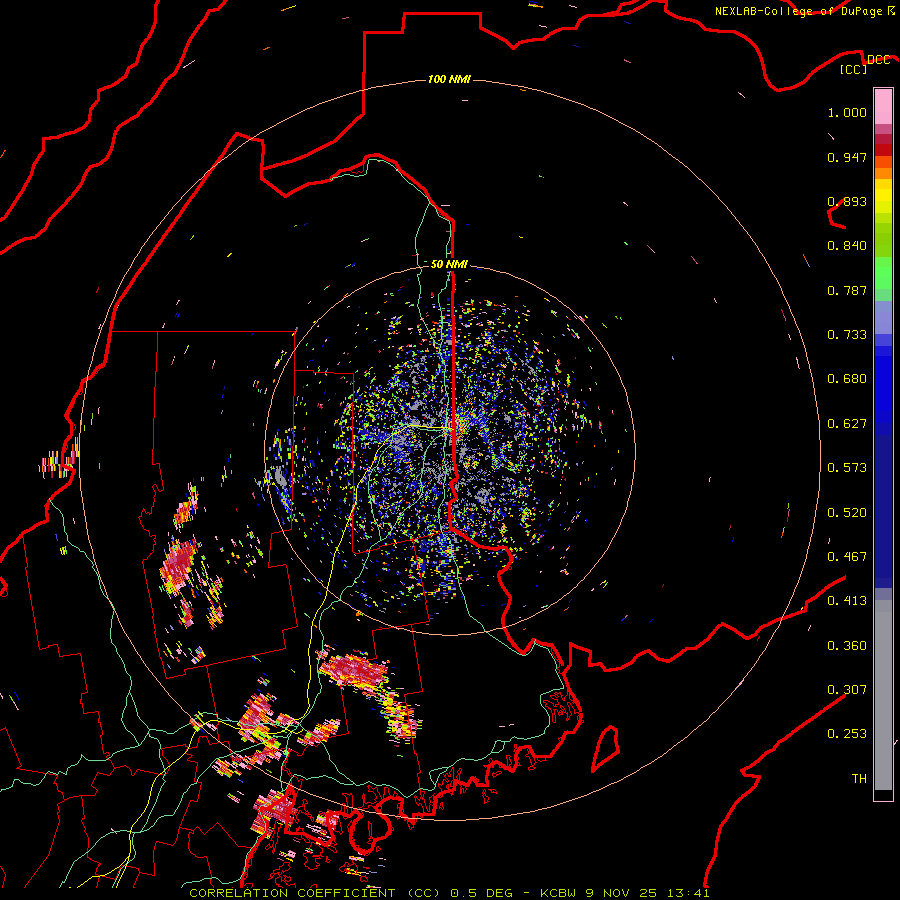This screenshot has height=900, width=900.
Task: Click the 0.307 scale value
Action: pos(847,690)
